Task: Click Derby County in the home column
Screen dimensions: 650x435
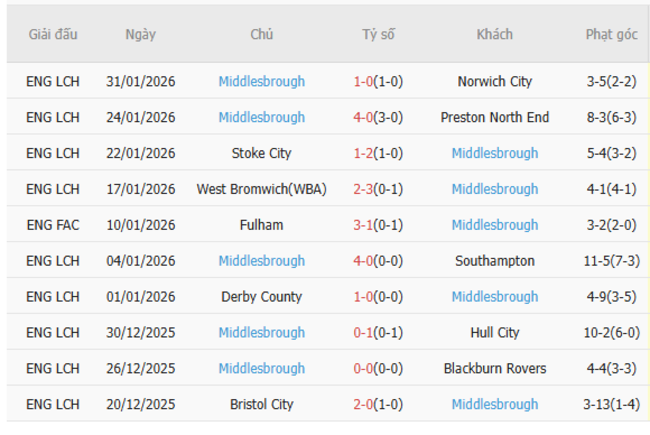Action: 262,297
